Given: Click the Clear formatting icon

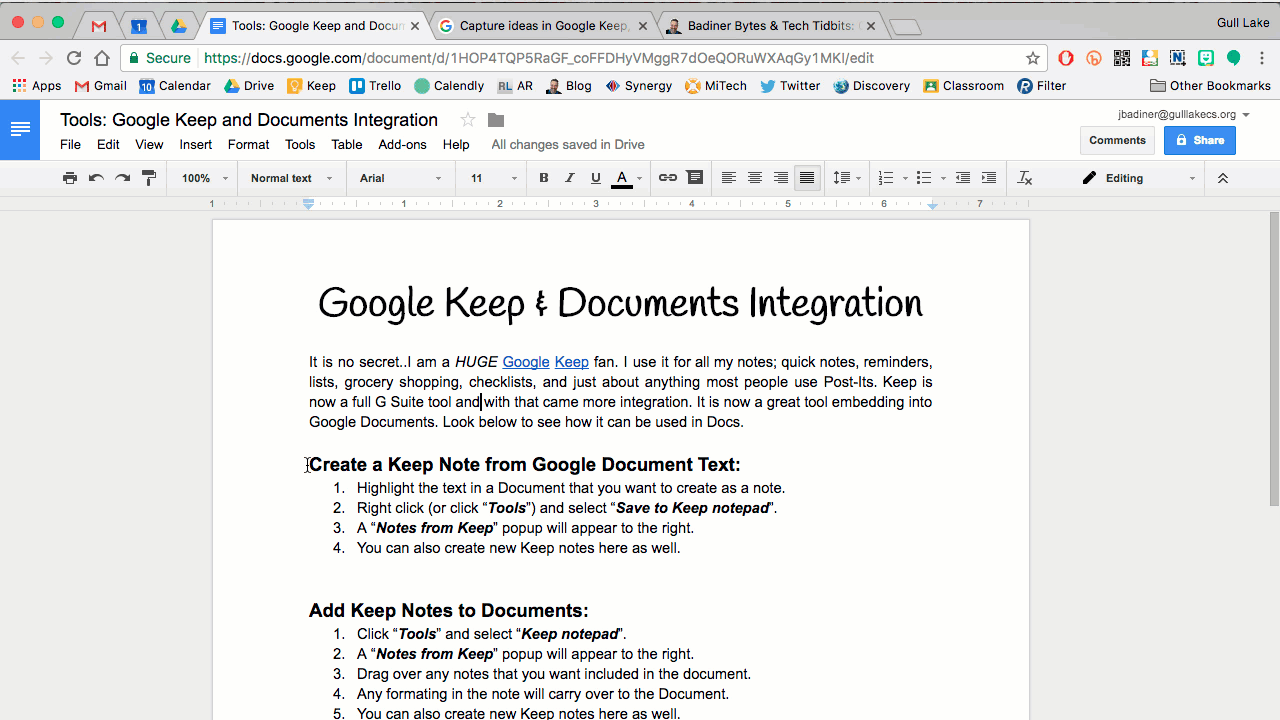Looking at the screenshot, I should (1024, 178).
